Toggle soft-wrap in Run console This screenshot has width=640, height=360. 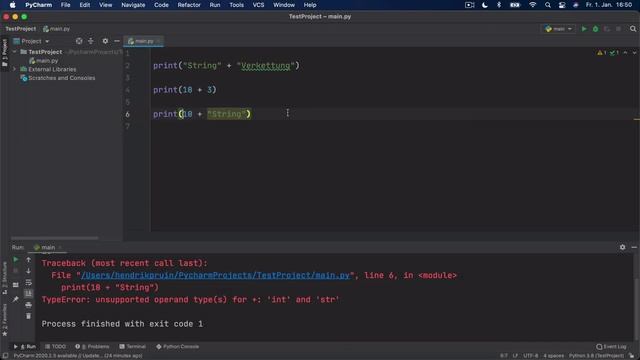(29, 282)
